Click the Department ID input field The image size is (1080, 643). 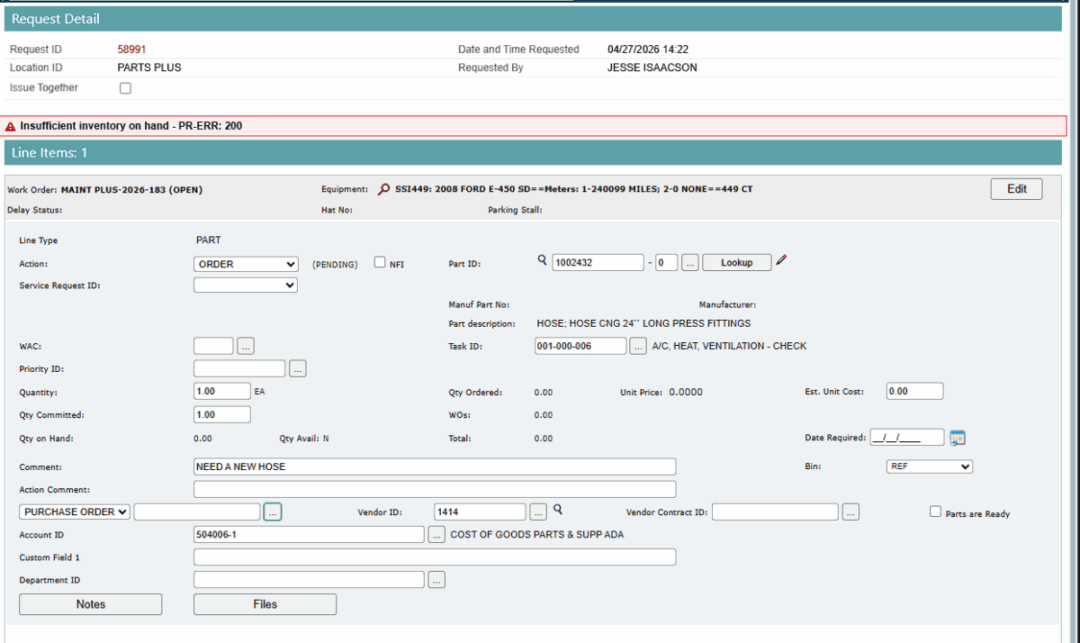point(309,580)
